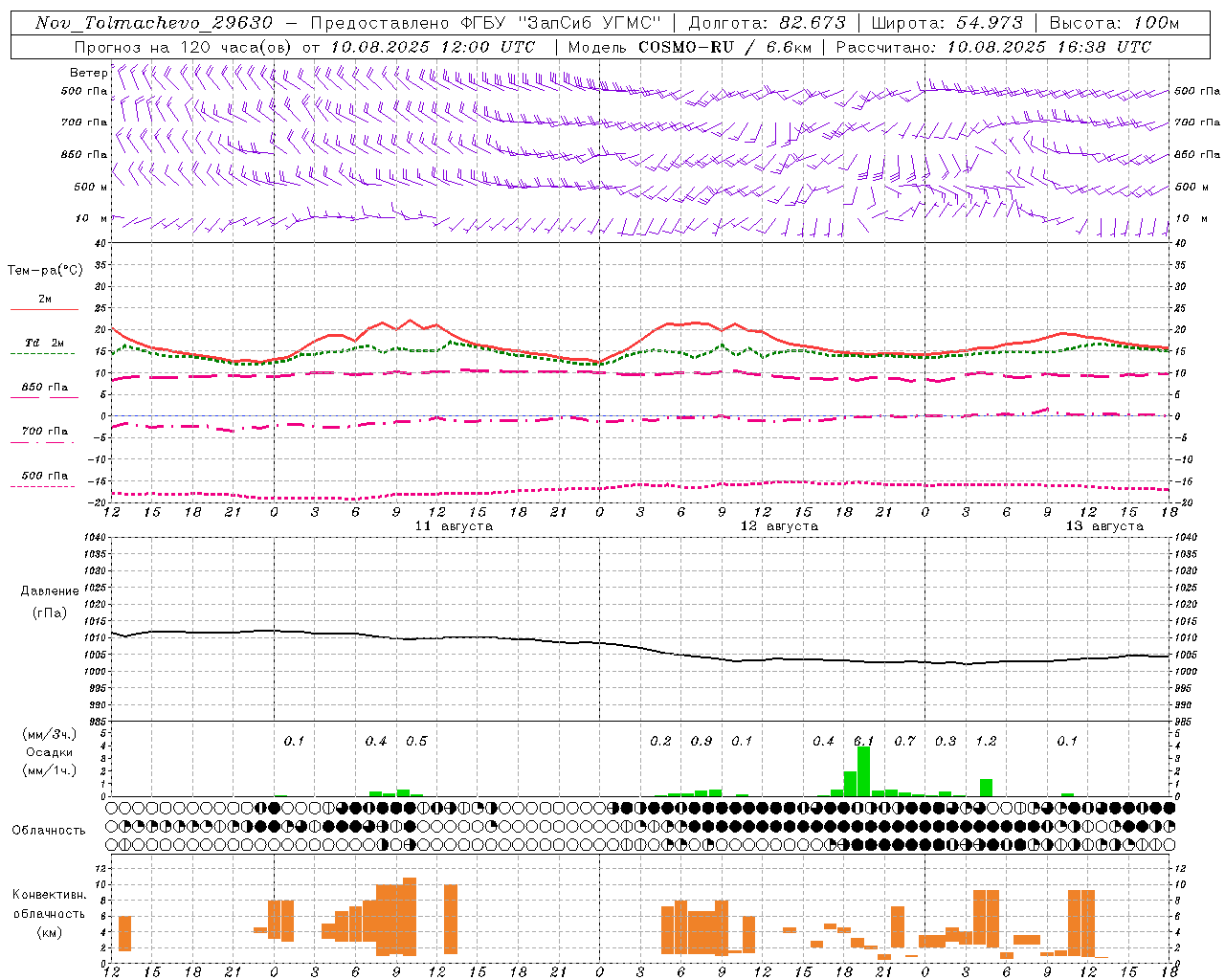Click the '13 августа' date label
Image resolution: width=1225 pixels, height=980 pixels.
1104,526
